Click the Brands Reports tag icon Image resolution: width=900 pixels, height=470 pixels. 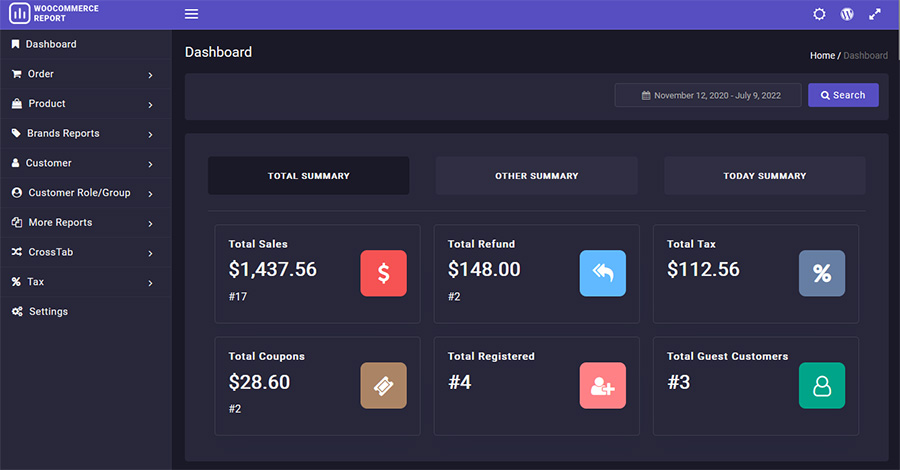pyautogui.click(x=16, y=133)
